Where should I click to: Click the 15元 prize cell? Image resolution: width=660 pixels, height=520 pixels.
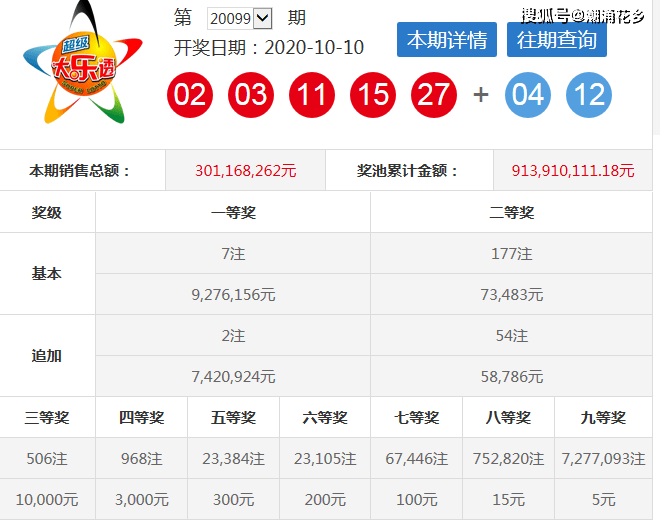coord(508,500)
